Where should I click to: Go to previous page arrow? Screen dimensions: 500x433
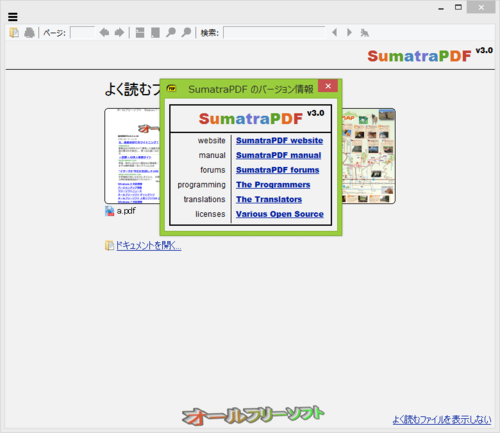click(x=104, y=33)
